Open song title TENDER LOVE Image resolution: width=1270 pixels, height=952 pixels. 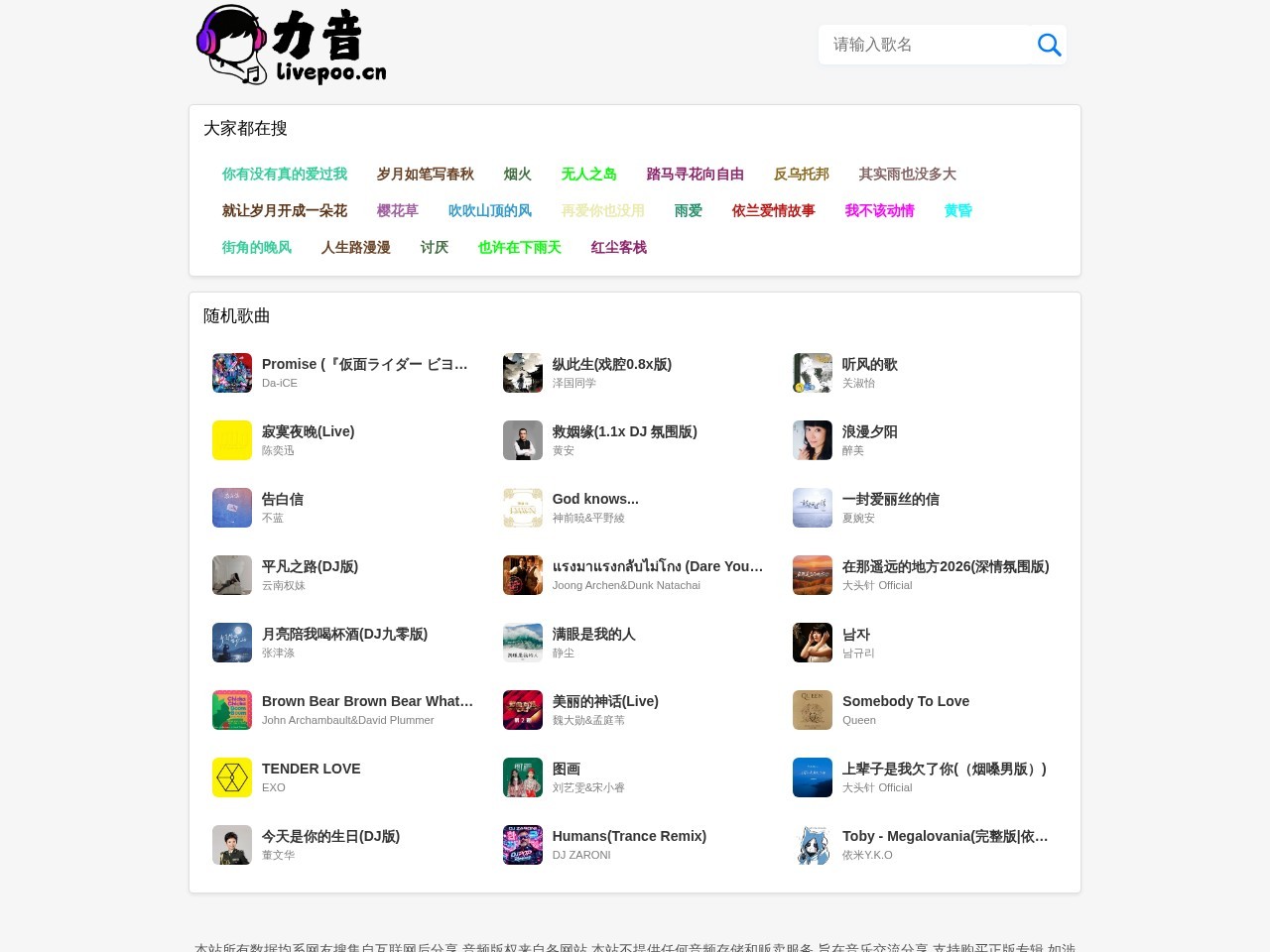[x=311, y=769]
